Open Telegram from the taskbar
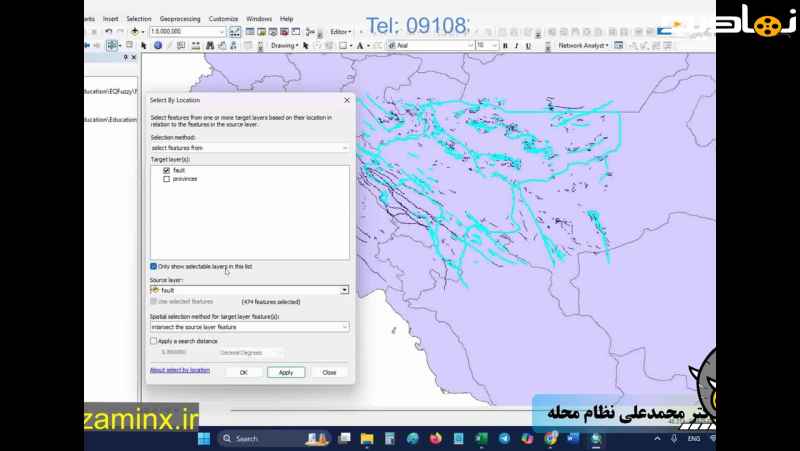This screenshot has height=451, width=800. 504,439
